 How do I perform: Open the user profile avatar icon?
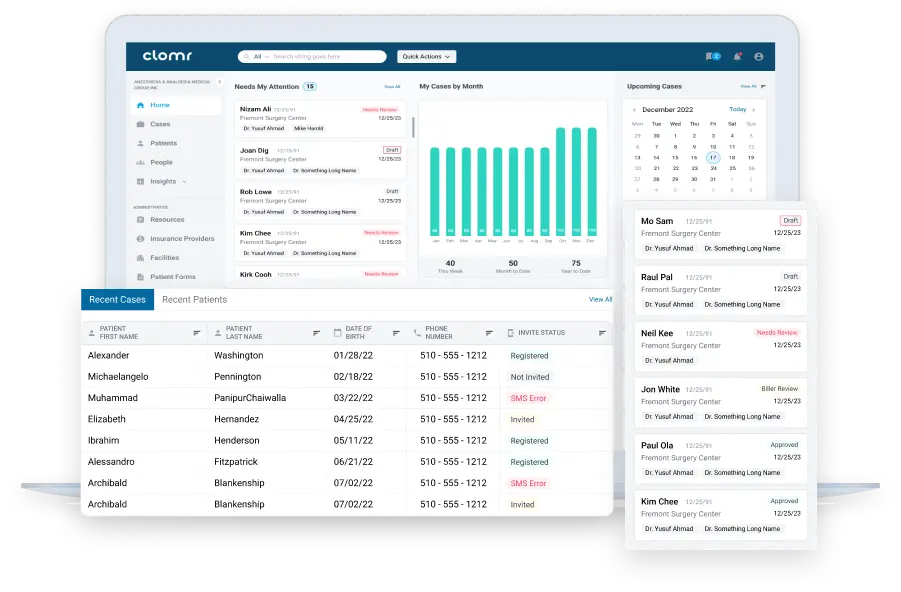pos(759,57)
